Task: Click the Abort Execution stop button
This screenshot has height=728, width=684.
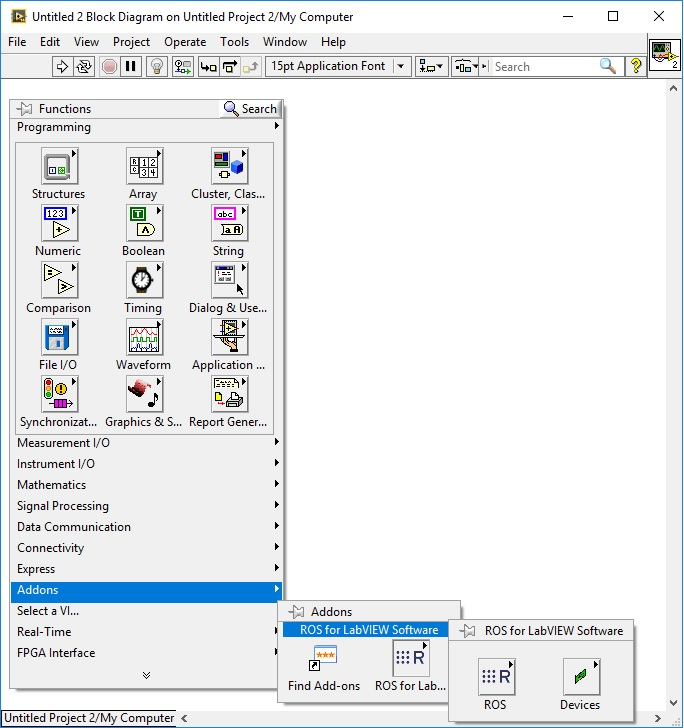Action: (109, 67)
